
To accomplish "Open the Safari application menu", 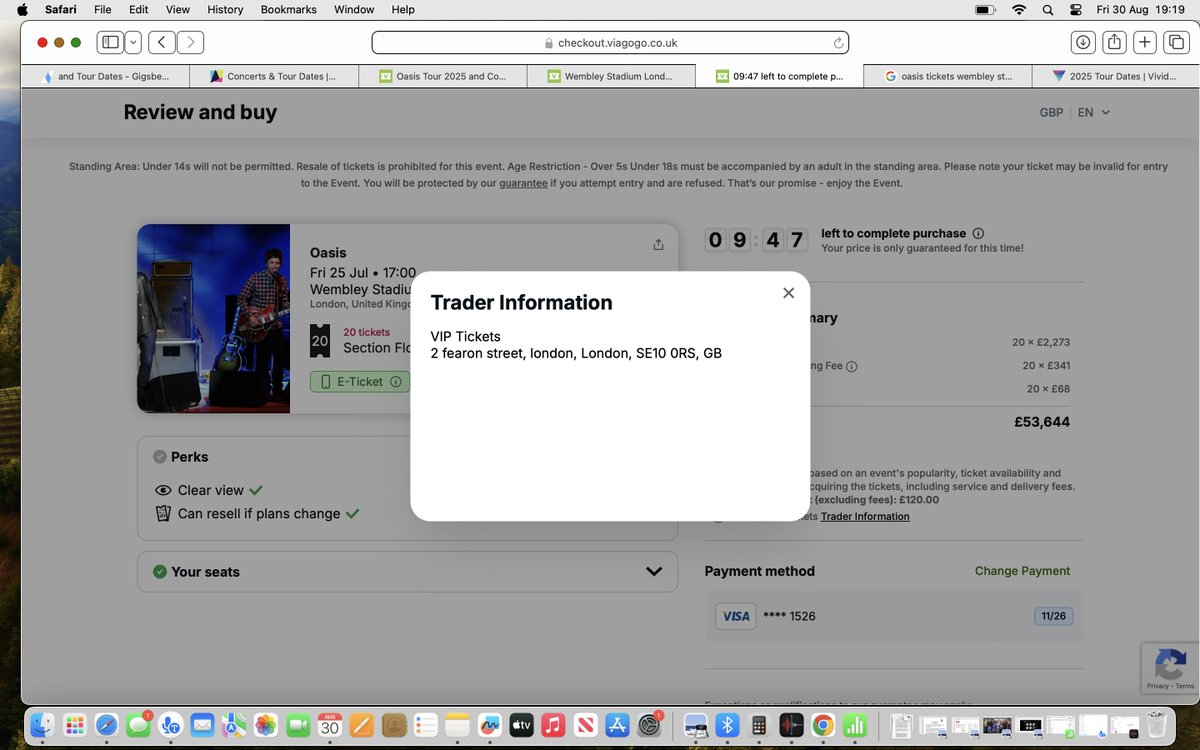I will [x=60, y=9].
